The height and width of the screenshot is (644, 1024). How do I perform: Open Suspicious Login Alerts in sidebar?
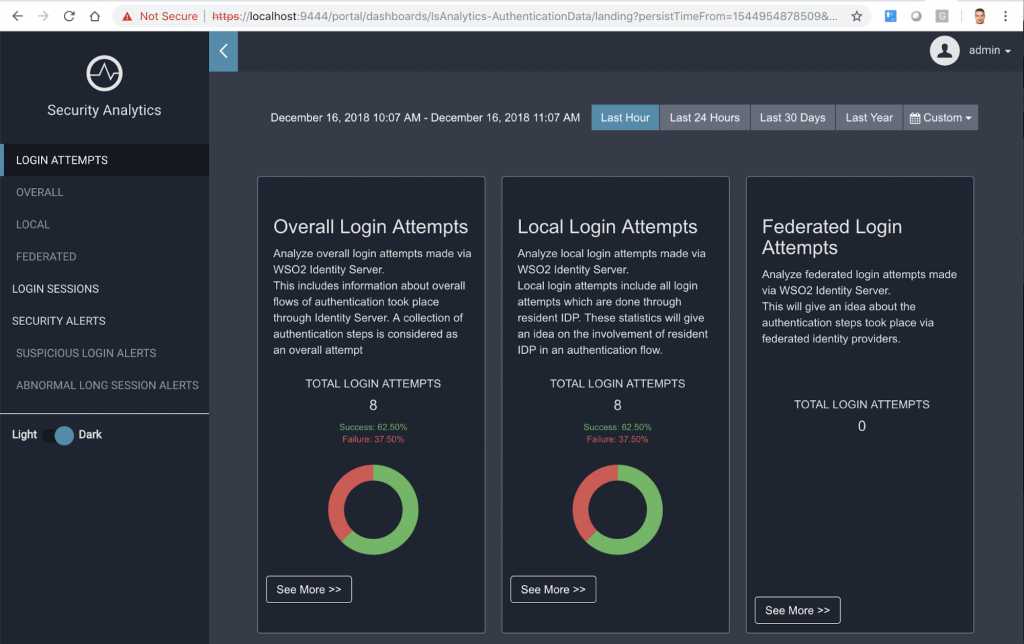pyautogui.click(x=86, y=353)
